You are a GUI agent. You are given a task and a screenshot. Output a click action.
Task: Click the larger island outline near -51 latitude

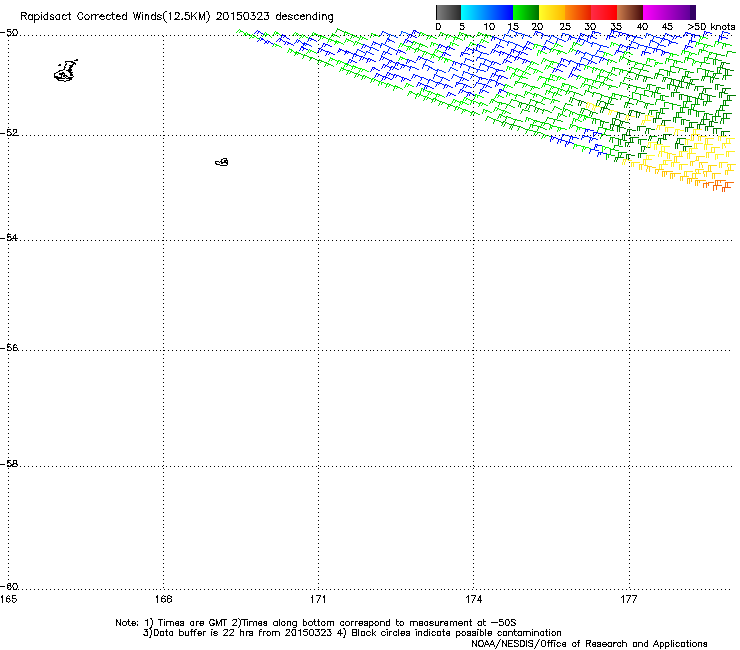[x=66, y=71]
